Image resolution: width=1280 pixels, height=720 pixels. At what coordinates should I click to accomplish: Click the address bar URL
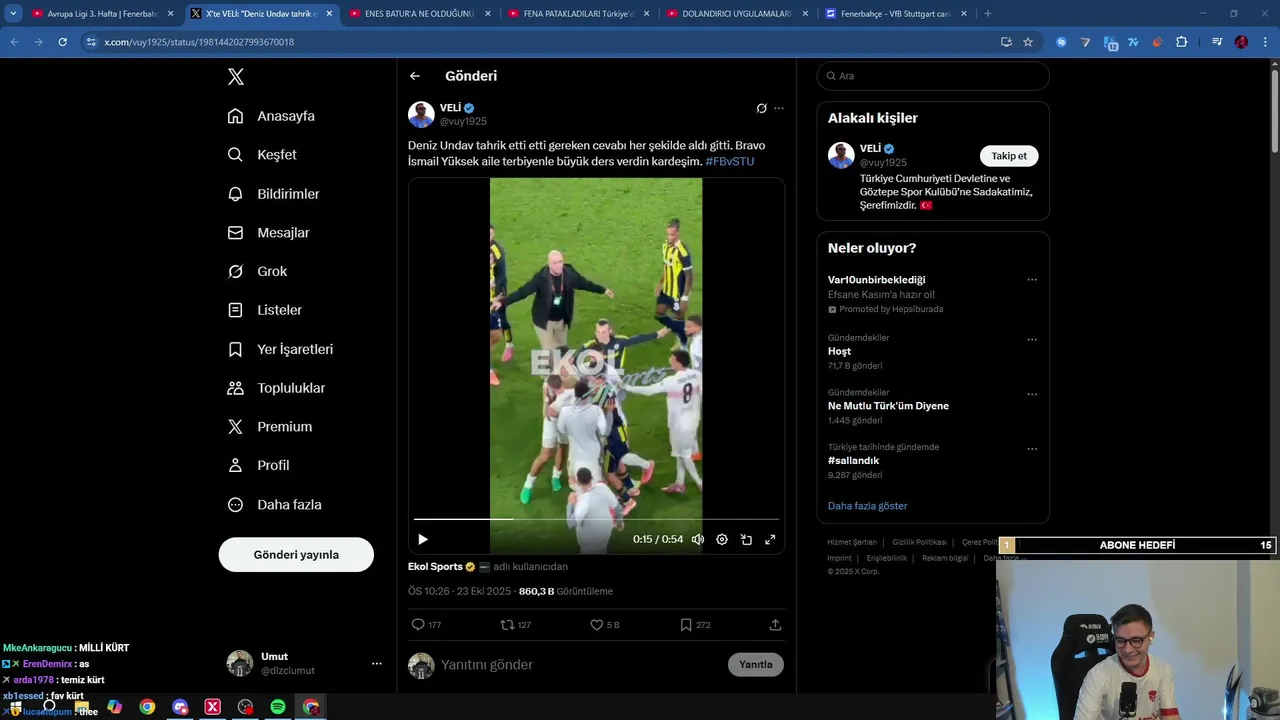click(x=199, y=42)
